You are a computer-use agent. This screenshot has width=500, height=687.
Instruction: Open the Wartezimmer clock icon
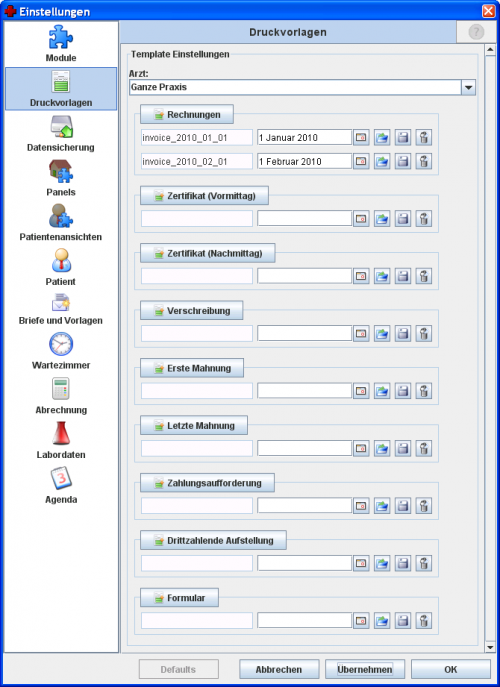tap(61, 344)
